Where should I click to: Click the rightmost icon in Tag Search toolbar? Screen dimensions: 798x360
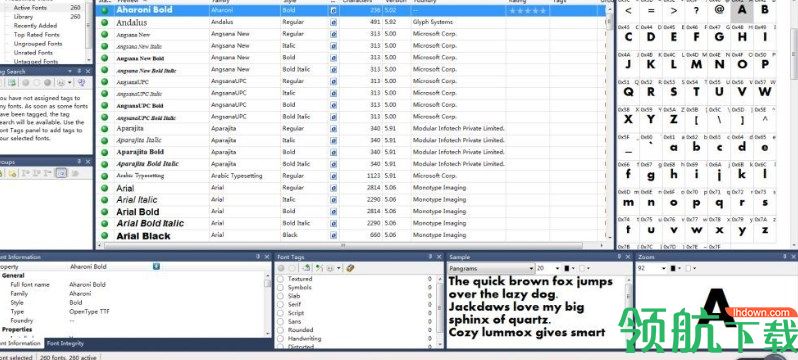pos(81,82)
